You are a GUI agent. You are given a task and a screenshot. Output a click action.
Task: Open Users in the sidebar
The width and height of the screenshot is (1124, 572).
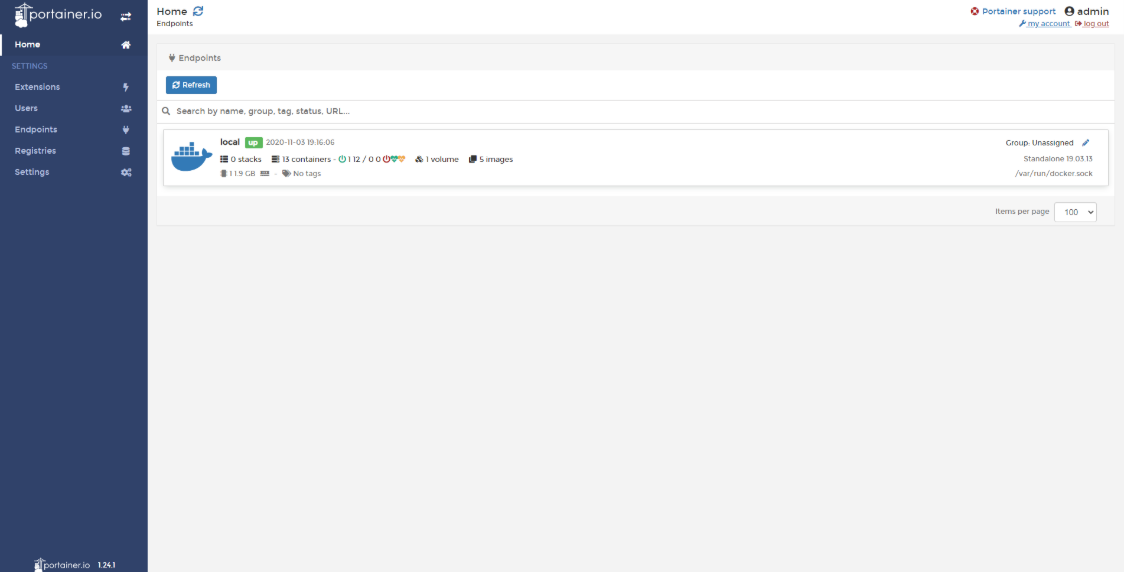(x=74, y=108)
